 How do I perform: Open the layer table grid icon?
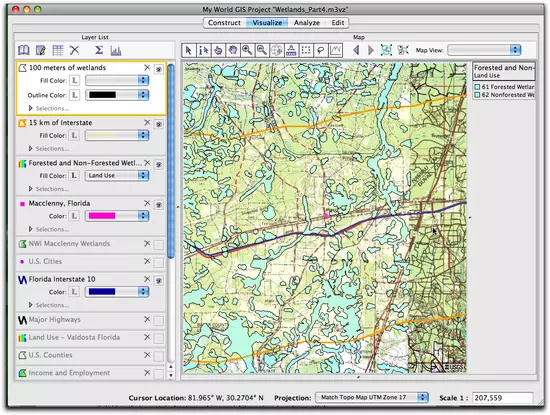point(58,51)
